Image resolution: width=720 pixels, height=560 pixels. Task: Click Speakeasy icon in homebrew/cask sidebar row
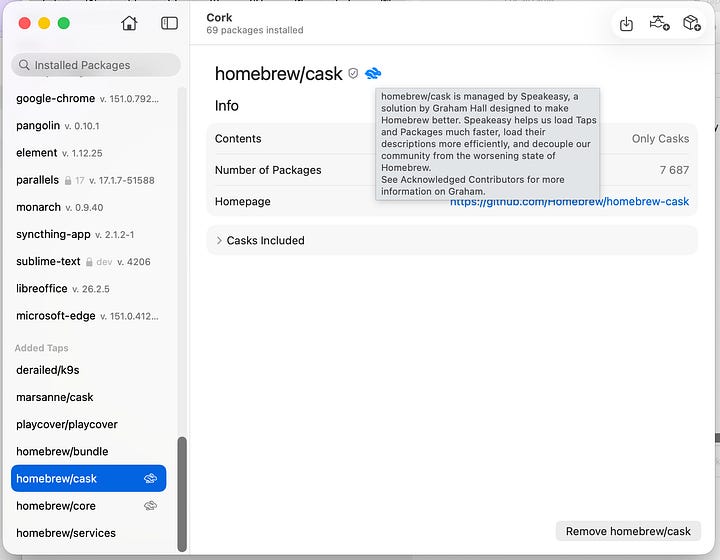click(x=151, y=478)
